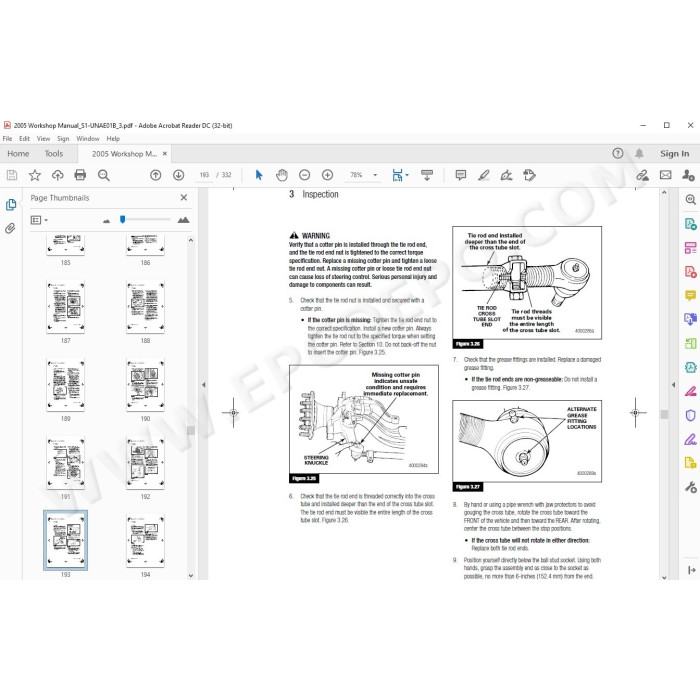This screenshot has width=700, height=700.
Task: Open the Edit menu
Action: click(x=25, y=139)
